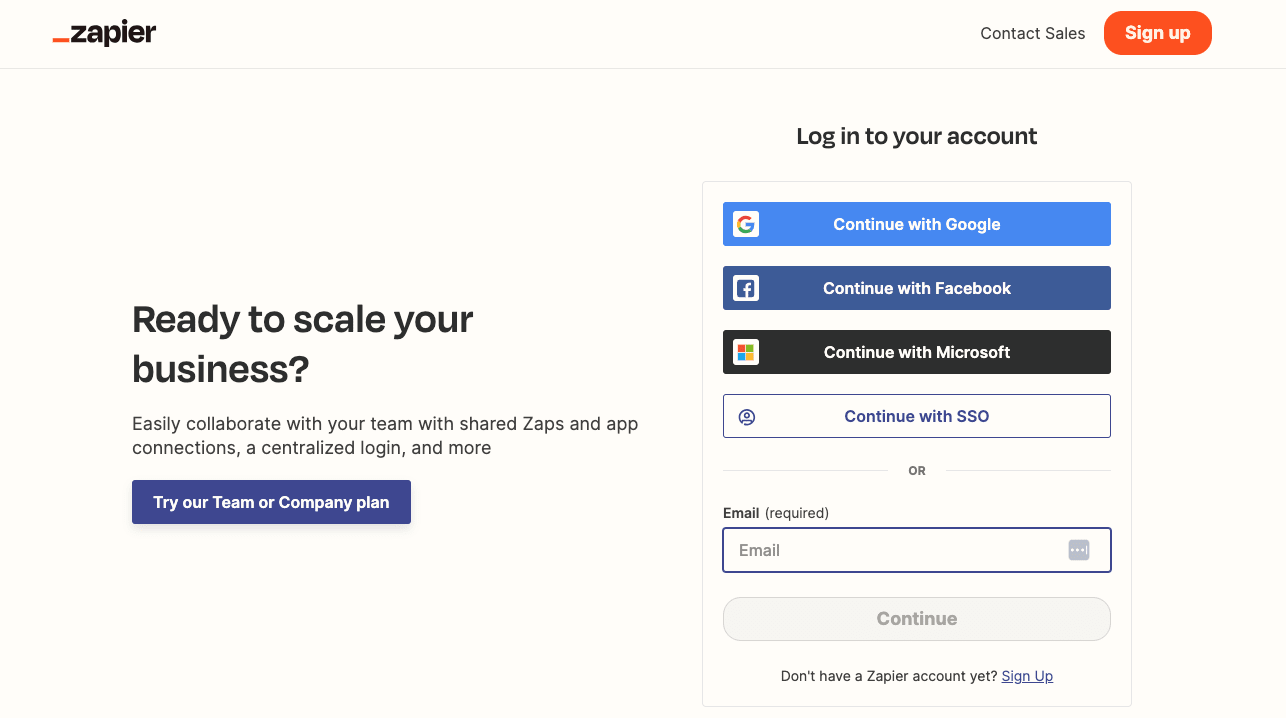Click the autofill dots icon in the Email field
The width and height of the screenshot is (1286, 718).
coord(1079,549)
